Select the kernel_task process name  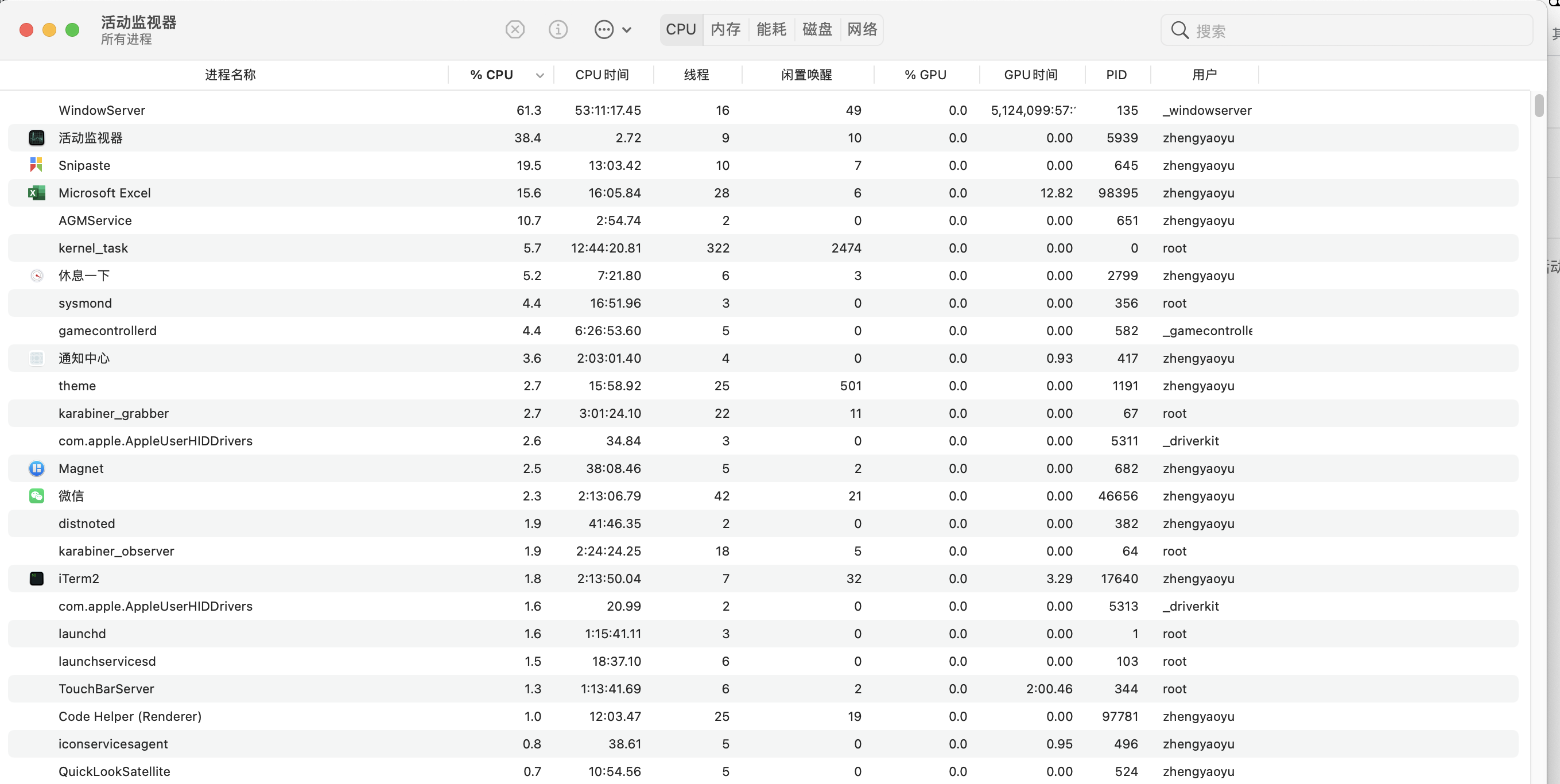[x=93, y=248]
